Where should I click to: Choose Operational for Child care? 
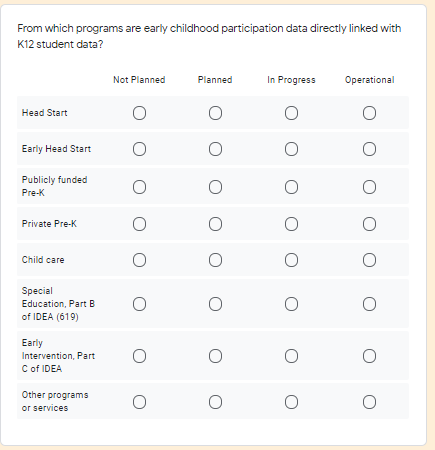369,260
